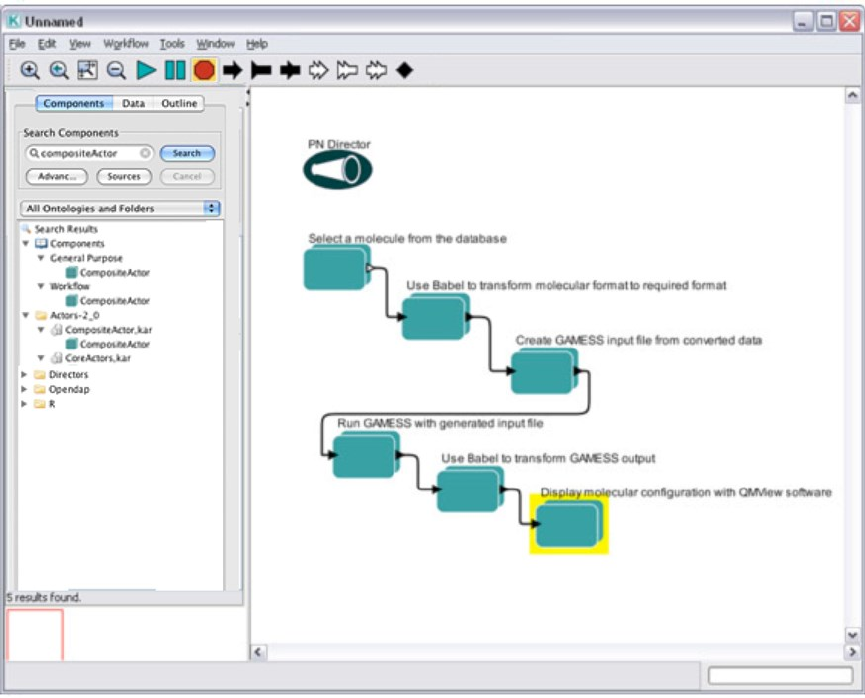Add multiple input port outline arrow
Viewport: 865px width, 698px height.
319,70
